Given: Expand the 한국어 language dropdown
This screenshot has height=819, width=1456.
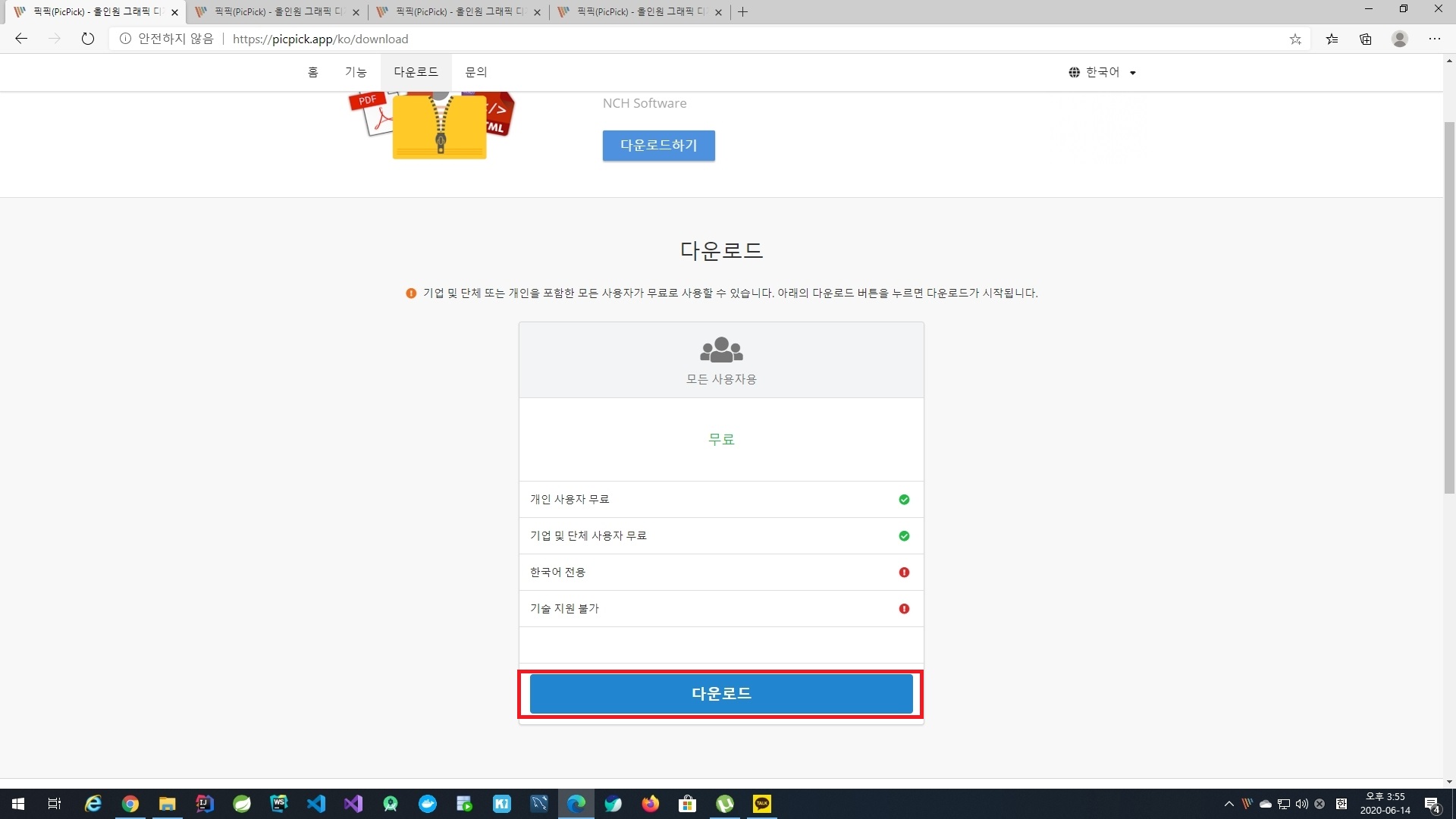Looking at the screenshot, I should coord(1103,72).
